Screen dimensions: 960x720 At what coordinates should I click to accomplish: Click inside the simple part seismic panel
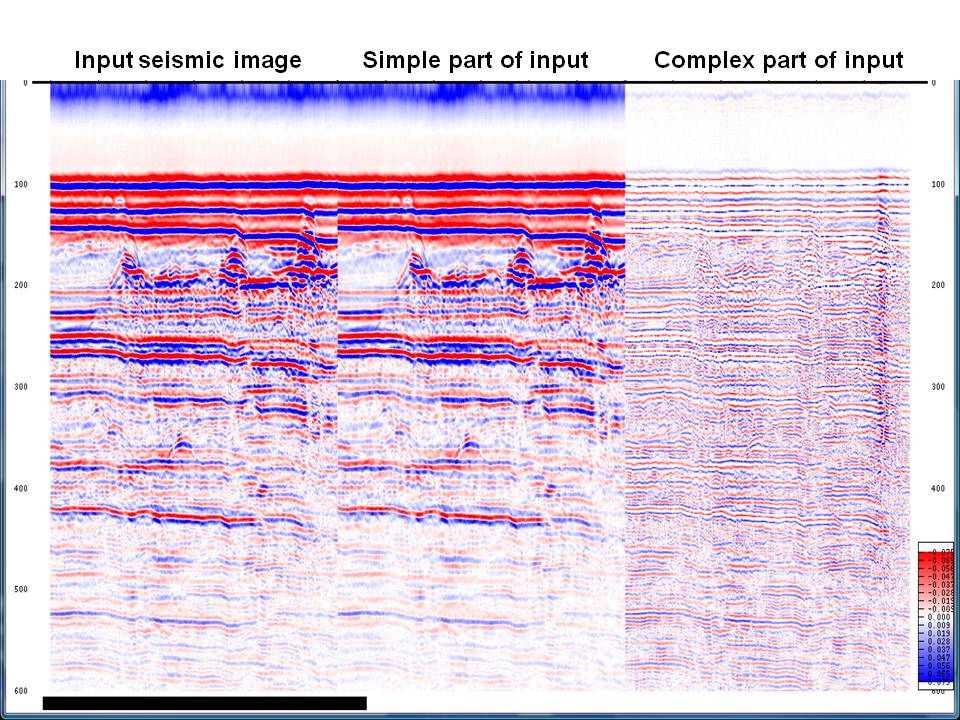[x=481, y=386]
